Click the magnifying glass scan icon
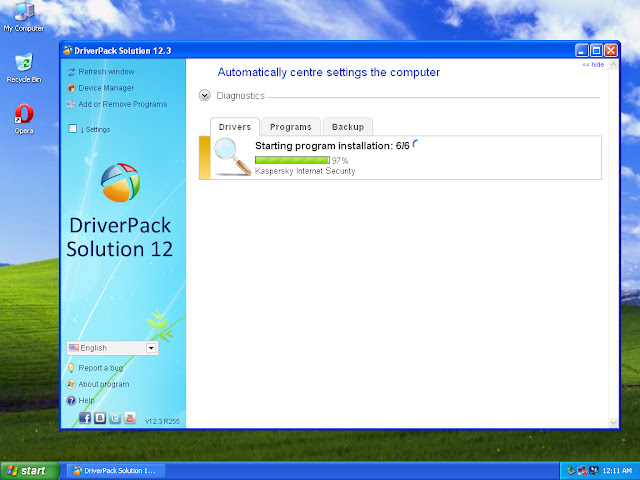The image size is (640, 480). [232, 157]
